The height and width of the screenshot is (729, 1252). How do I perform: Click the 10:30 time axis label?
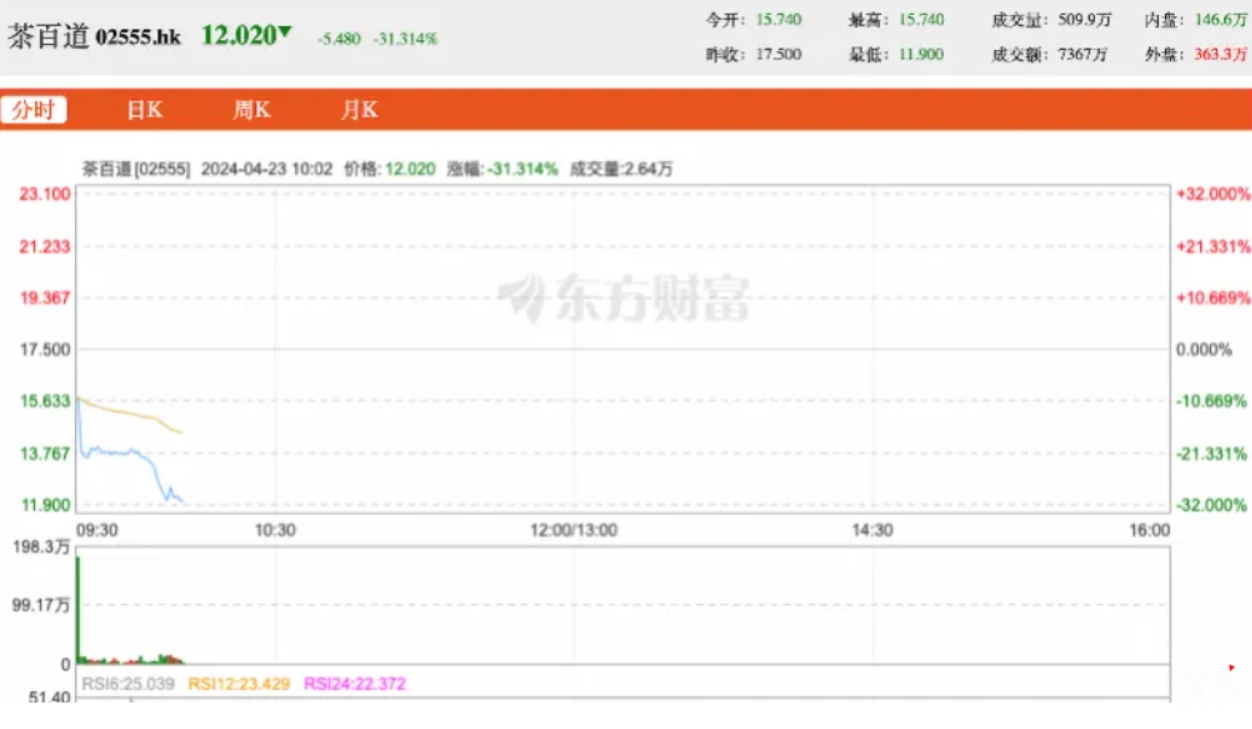tap(275, 530)
